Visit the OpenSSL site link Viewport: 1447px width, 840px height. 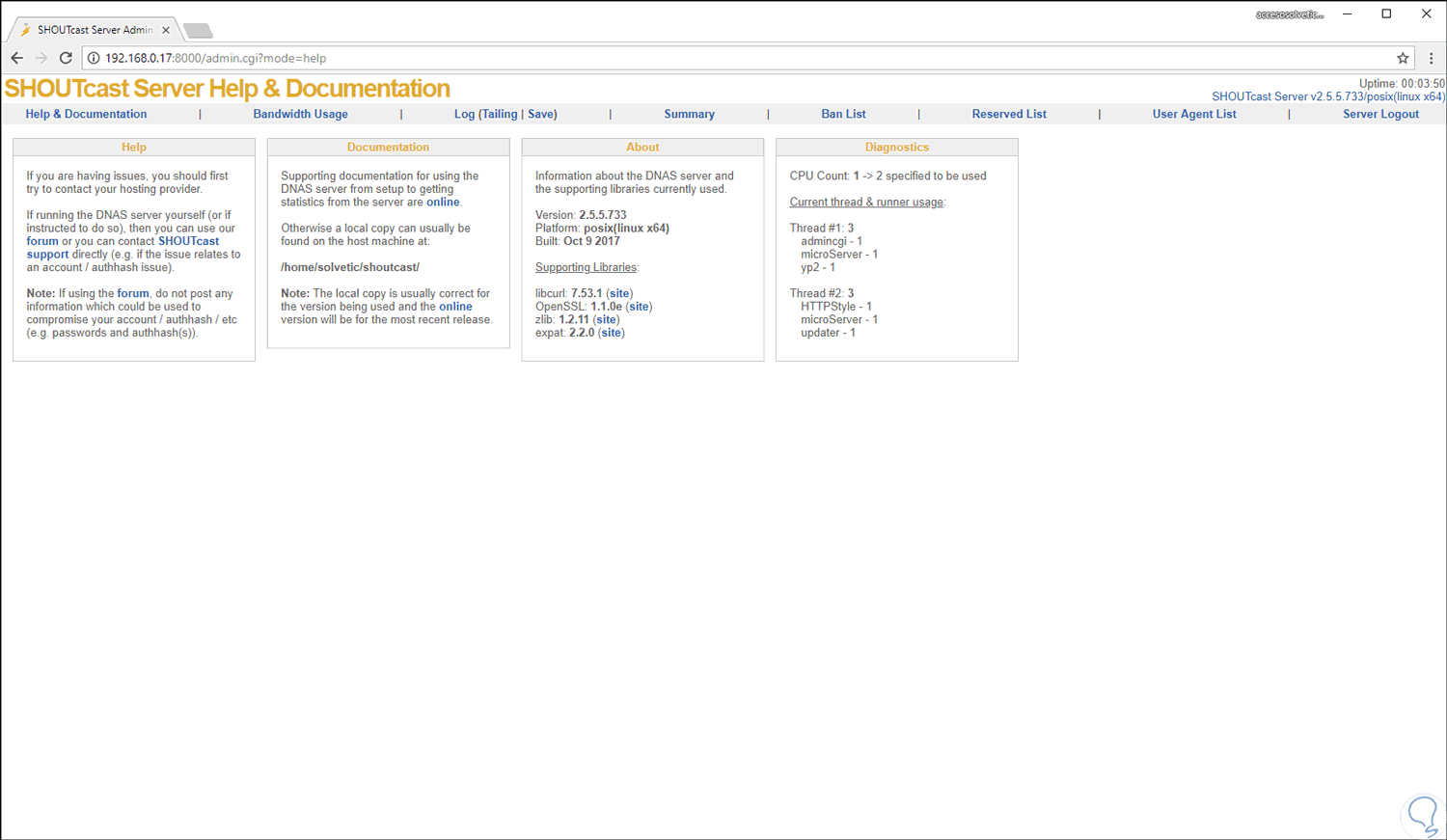639,307
